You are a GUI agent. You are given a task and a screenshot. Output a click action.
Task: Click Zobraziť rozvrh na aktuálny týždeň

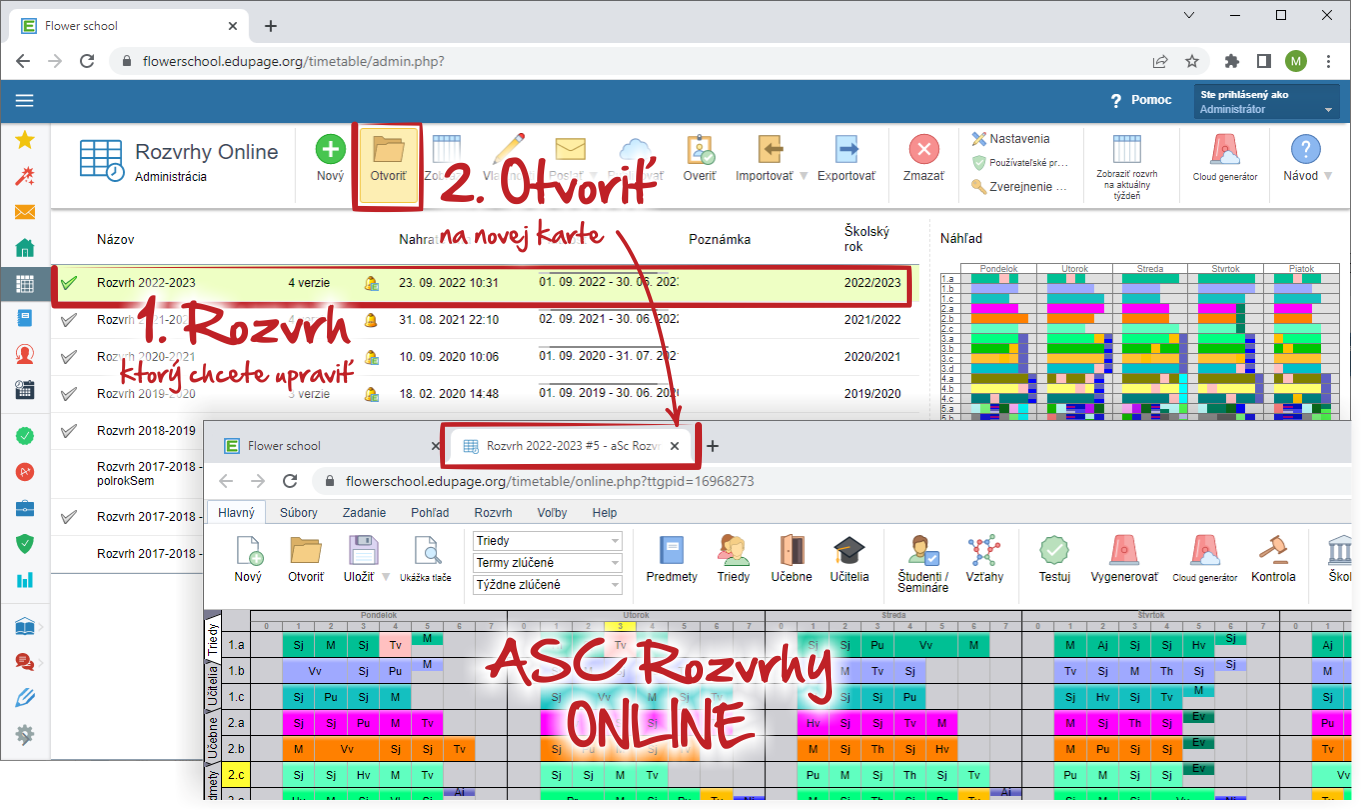point(1127,167)
